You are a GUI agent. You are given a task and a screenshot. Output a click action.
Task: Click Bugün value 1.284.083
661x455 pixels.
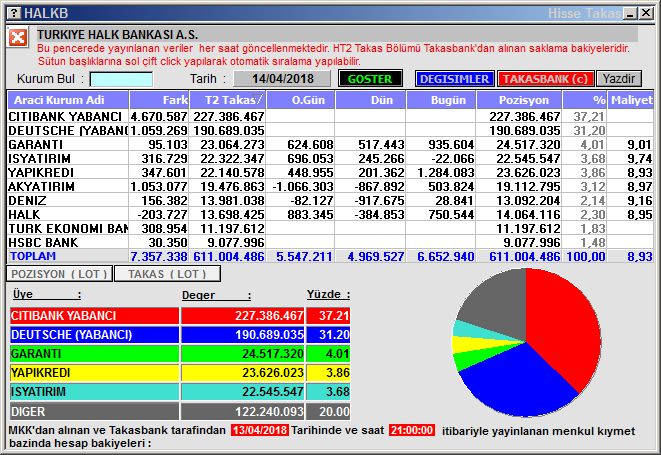point(446,172)
